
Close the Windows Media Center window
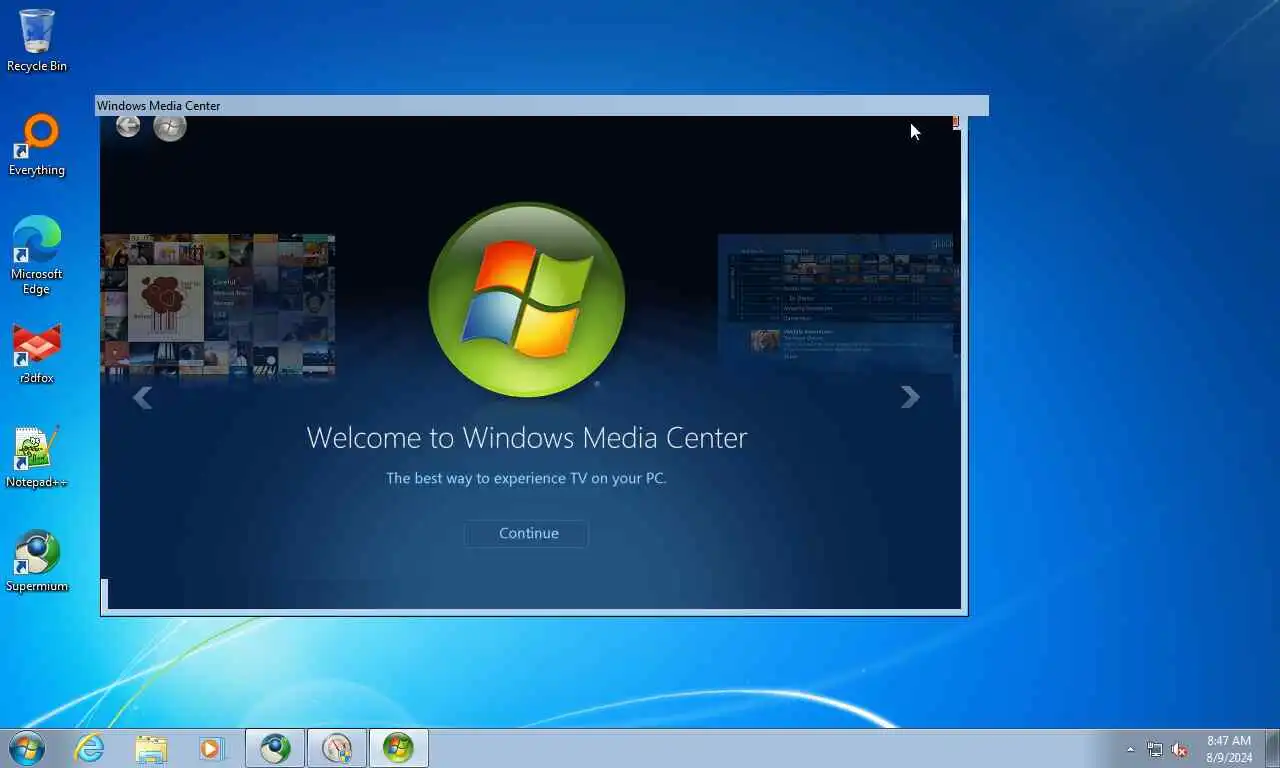[x=956, y=122]
